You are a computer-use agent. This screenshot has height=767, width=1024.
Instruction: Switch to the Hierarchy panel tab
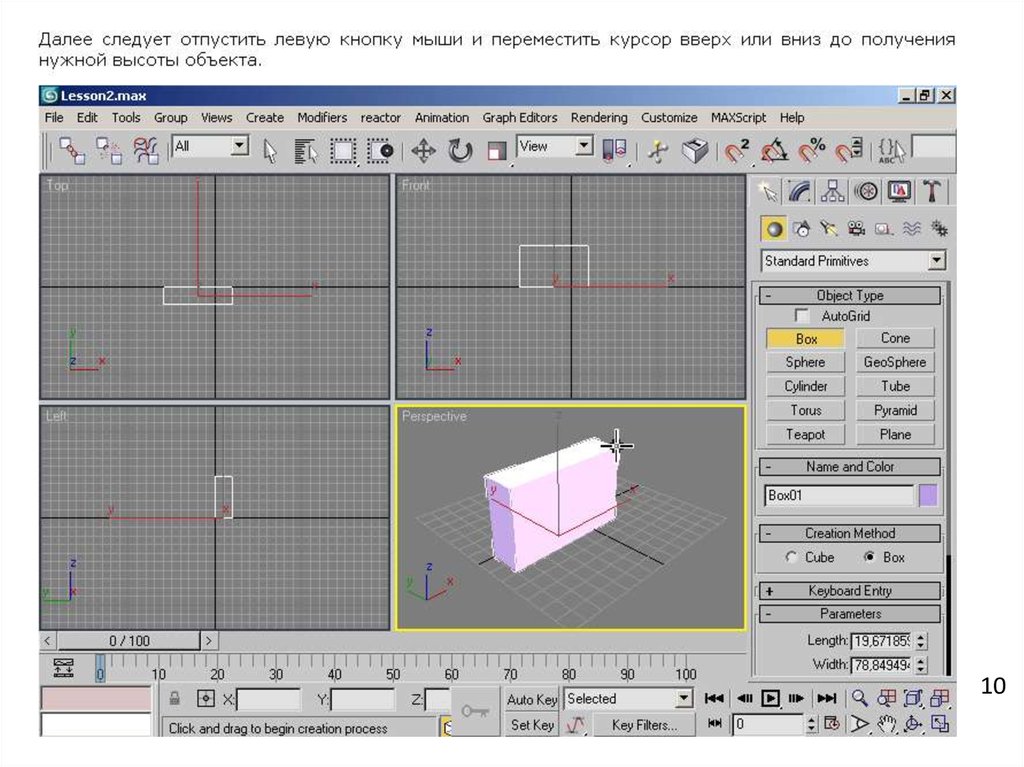(832, 191)
